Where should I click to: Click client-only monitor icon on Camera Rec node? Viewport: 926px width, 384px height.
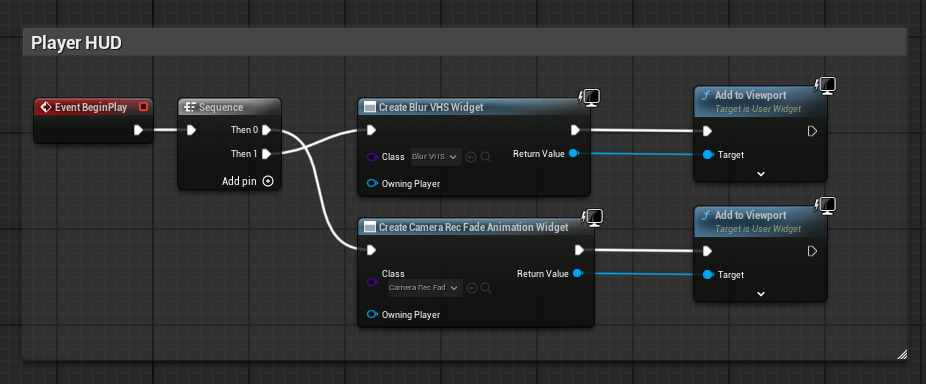click(593, 218)
